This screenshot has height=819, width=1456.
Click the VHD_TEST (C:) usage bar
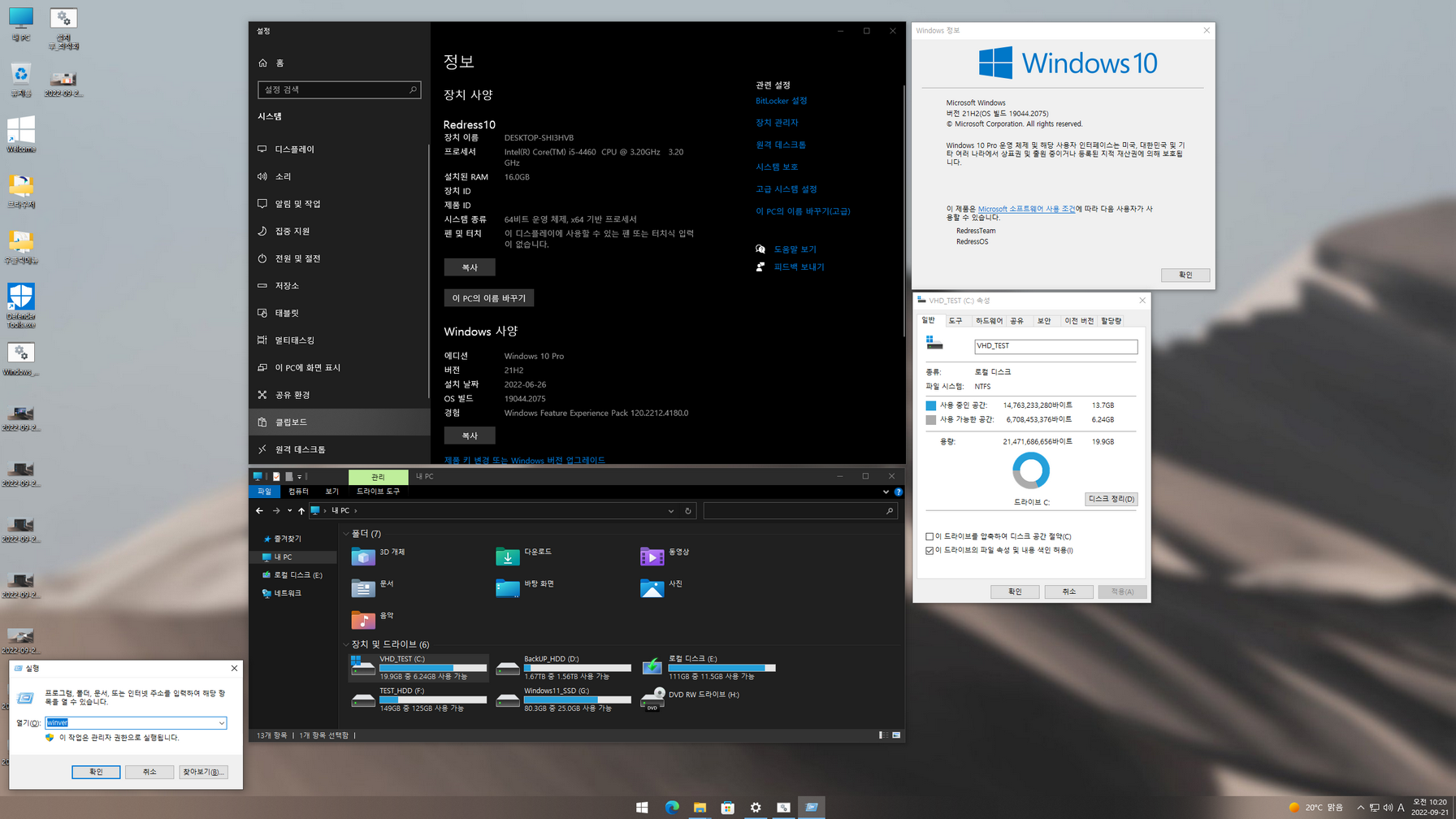[433, 668]
